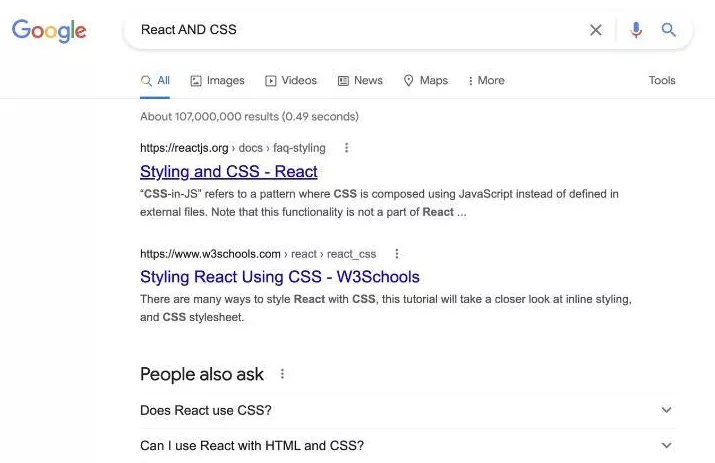
Task: Open the Maps results tab
Action: (425, 80)
